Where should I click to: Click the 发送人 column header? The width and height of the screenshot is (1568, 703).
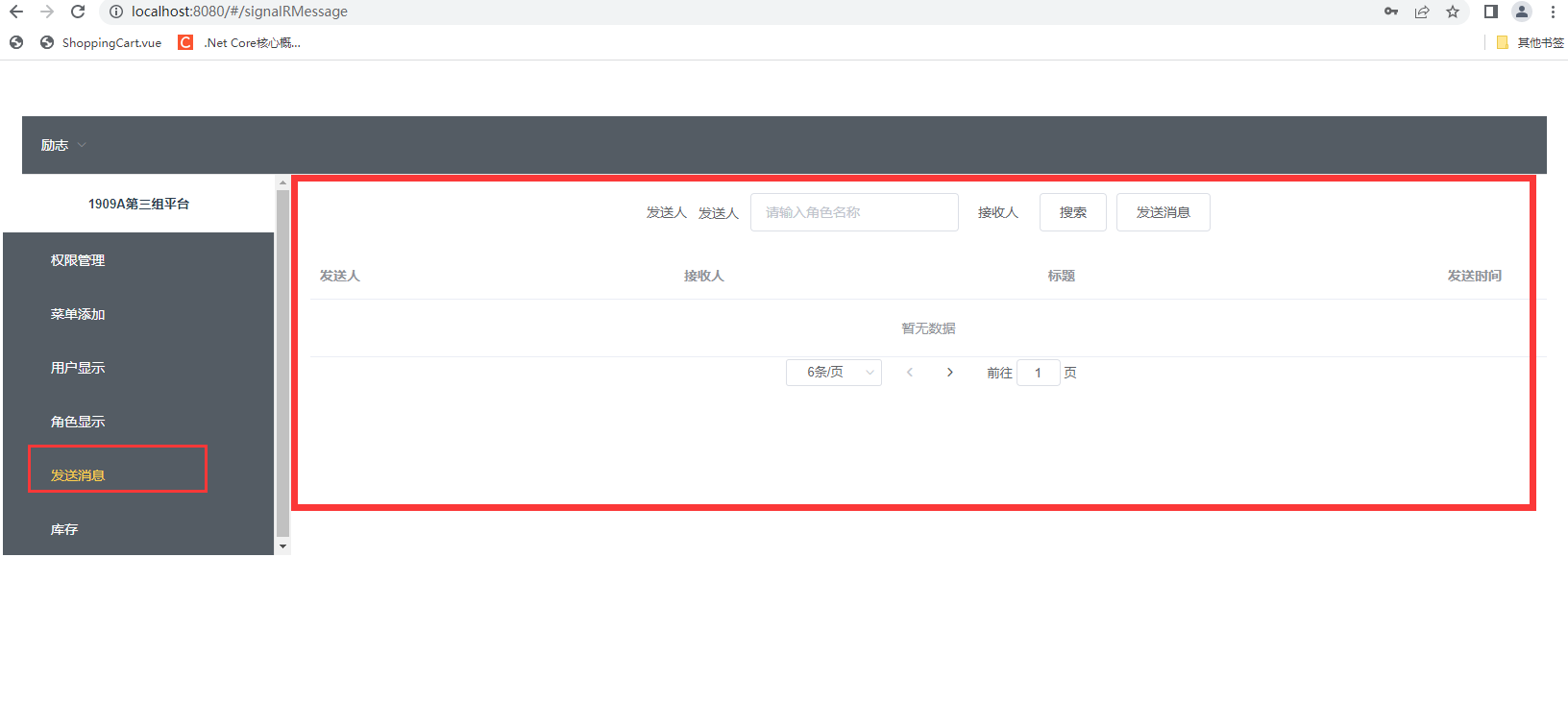point(340,276)
